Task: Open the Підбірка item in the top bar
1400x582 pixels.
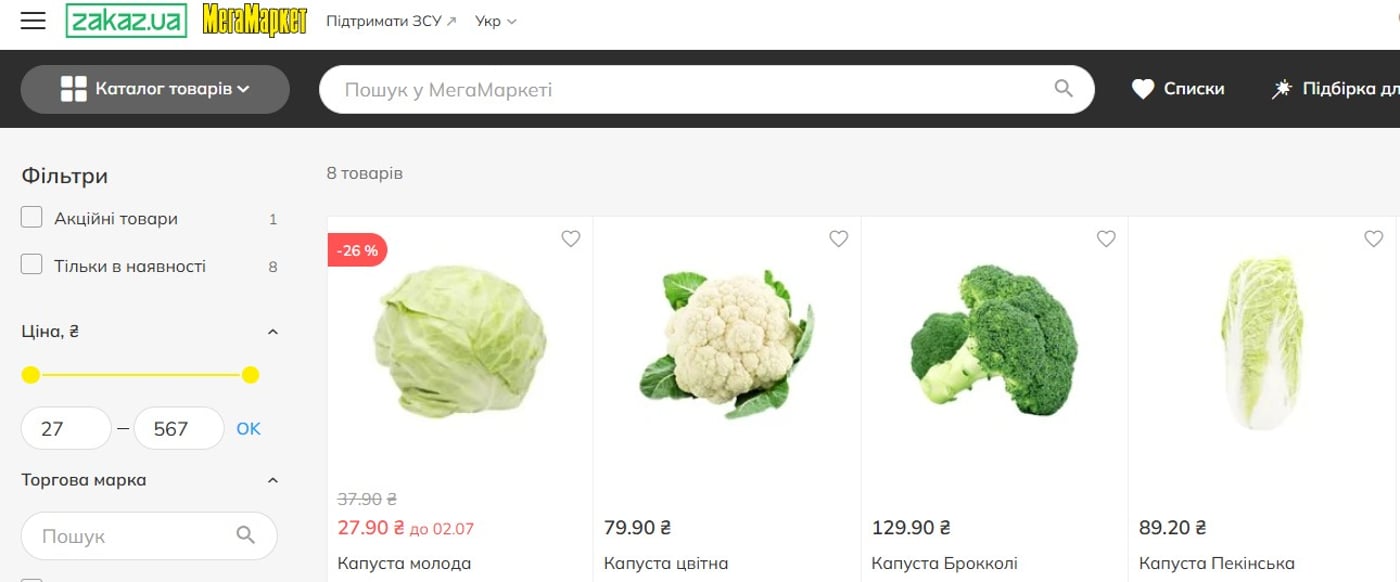Action: [x=1334, y=89]
